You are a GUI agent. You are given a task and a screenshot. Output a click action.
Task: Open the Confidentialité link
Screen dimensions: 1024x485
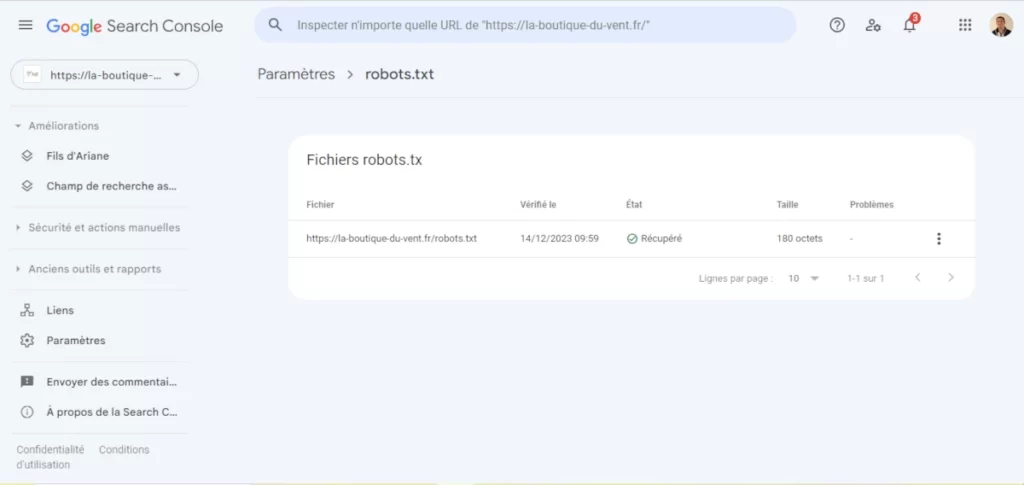tap(50, 450)
